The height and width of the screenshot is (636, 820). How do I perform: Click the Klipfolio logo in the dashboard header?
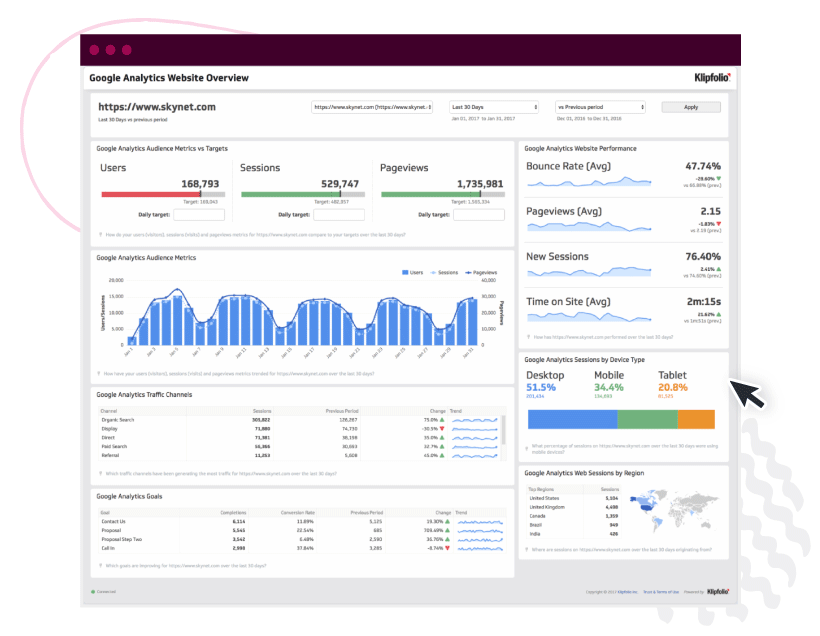(712, 78)
